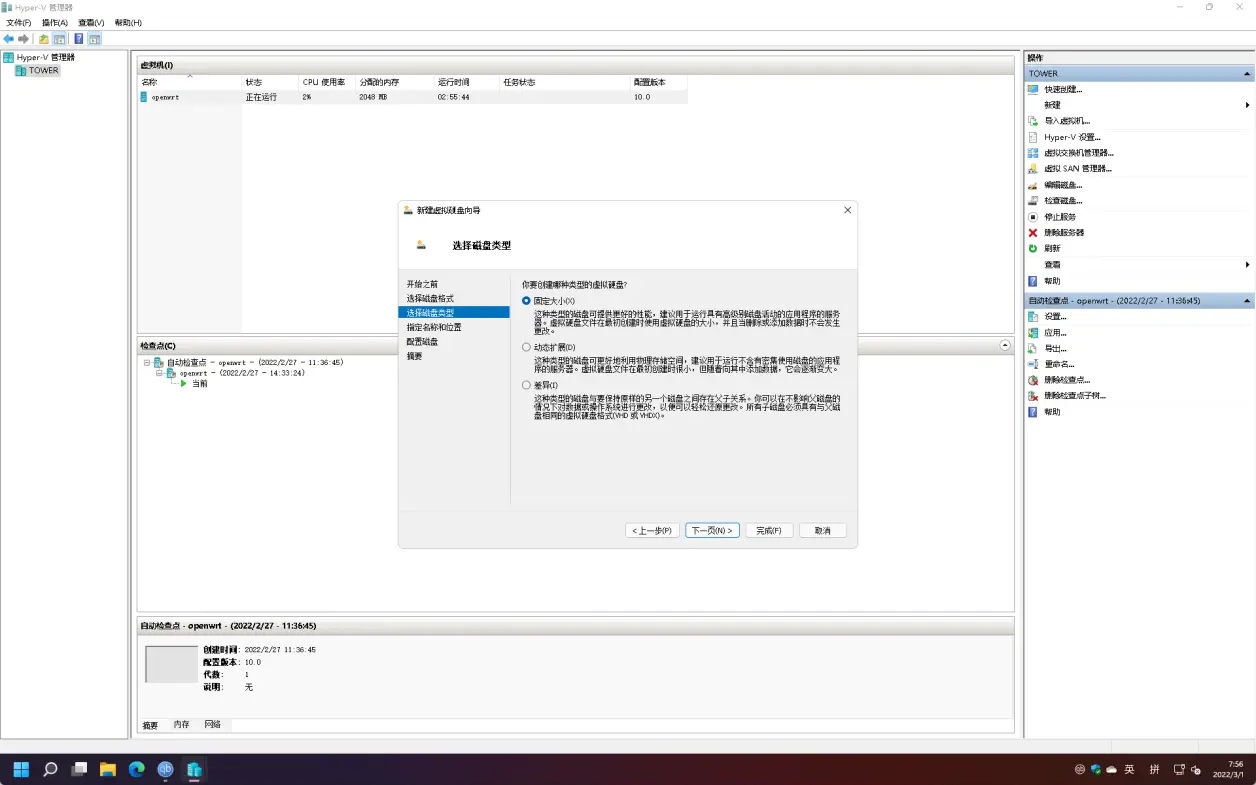Collapse the 检查点 panel chevron
Screen dimensions: 1256x785
(1005, 345)
